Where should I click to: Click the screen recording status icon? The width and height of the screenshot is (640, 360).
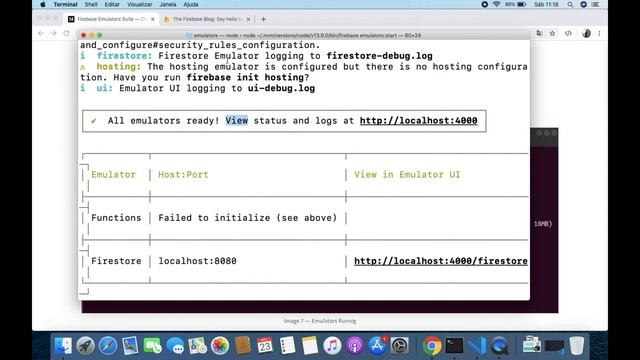pyautogui.click(x=484, y=4)
